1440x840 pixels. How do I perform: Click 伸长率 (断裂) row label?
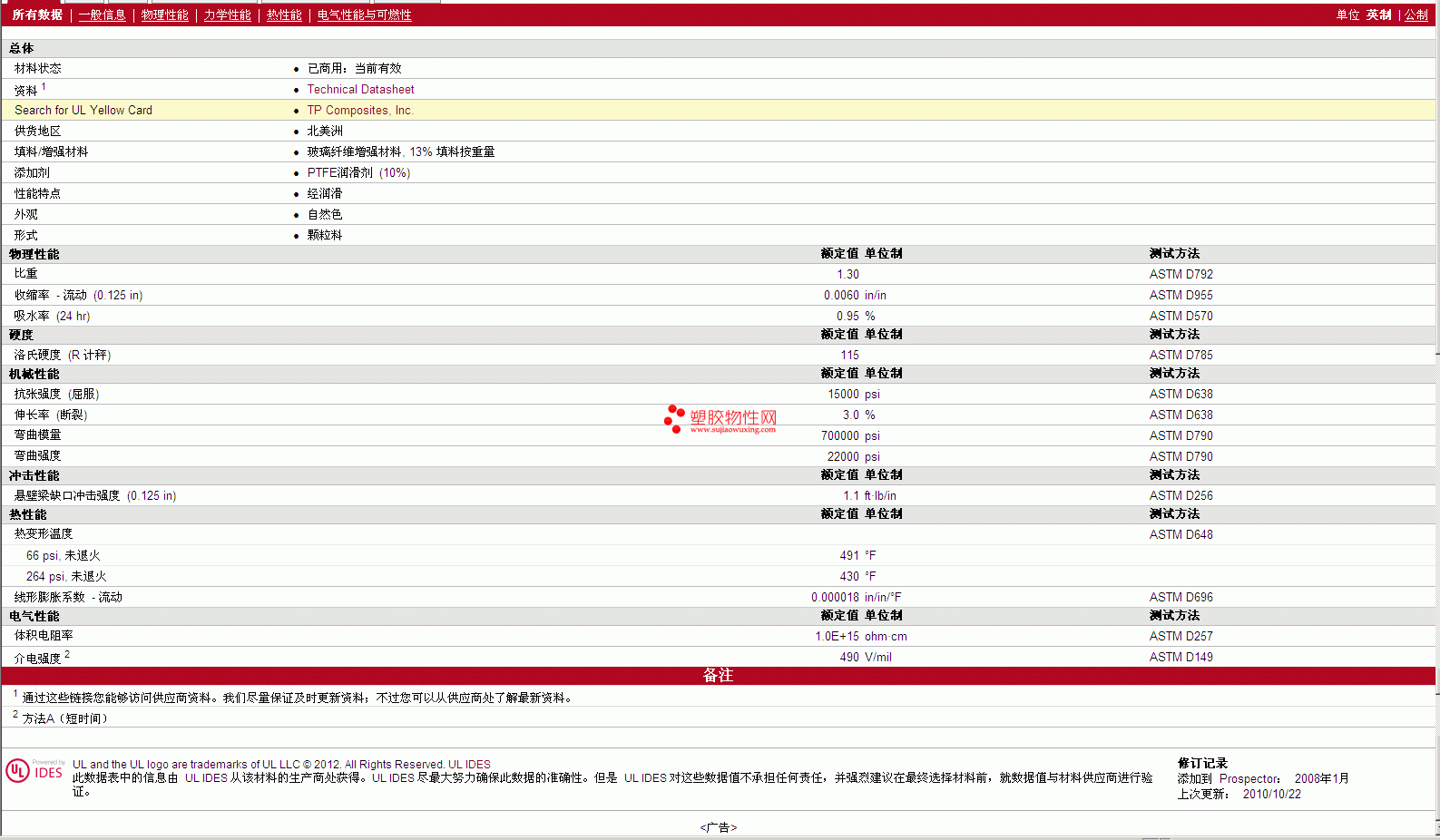point(51,415)
